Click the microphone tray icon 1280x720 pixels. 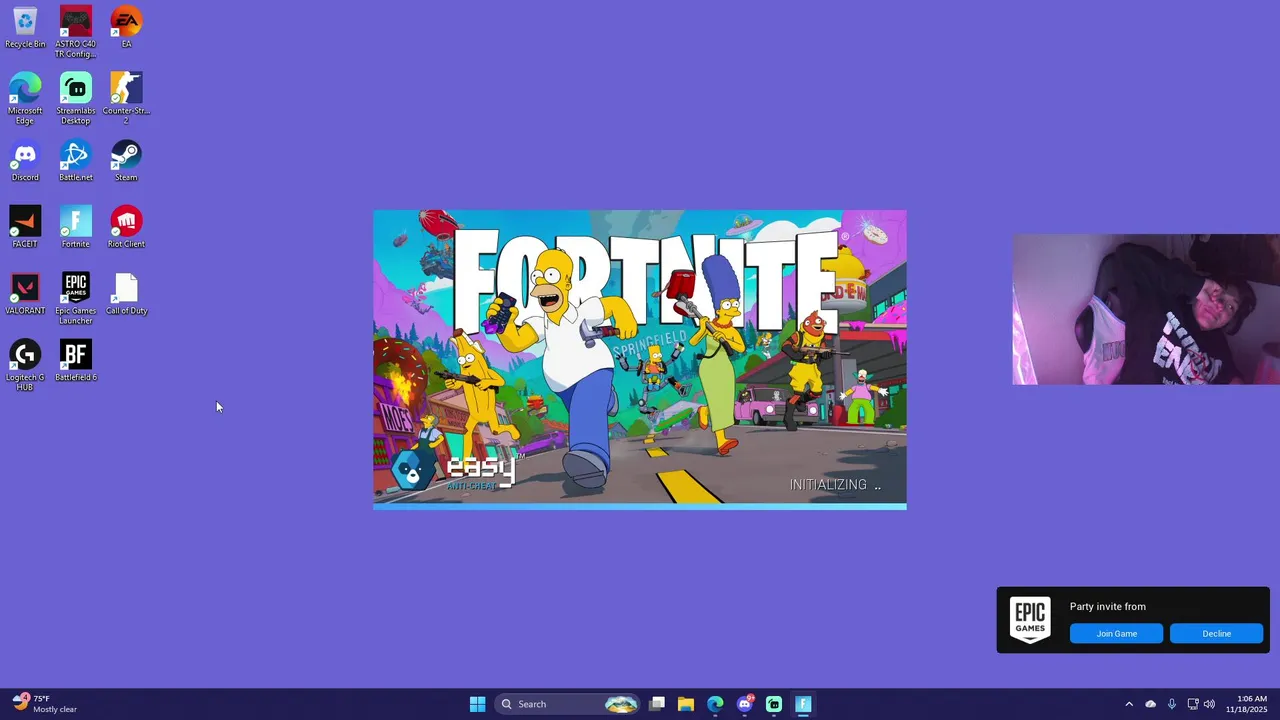(x=1171, y=704)
